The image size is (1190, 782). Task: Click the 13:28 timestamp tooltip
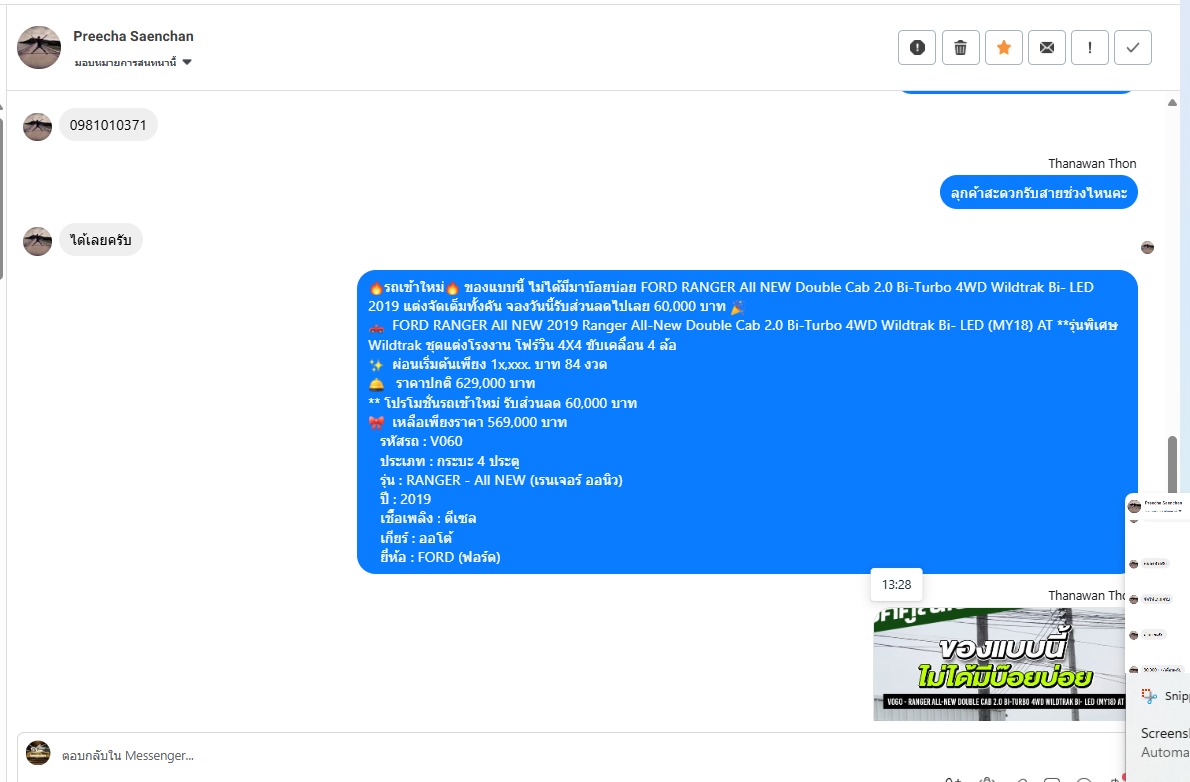pos(896,585)
